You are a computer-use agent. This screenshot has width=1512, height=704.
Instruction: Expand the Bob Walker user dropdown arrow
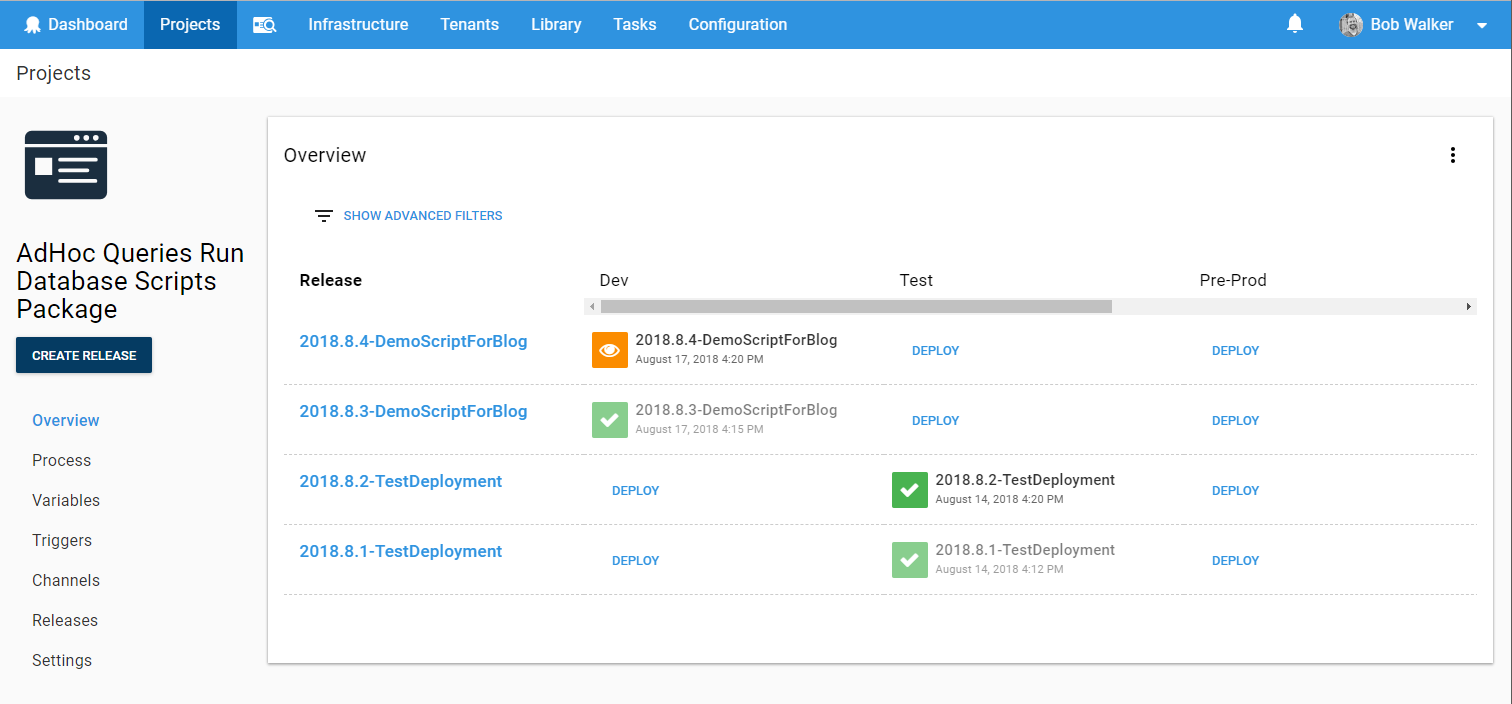pyautogui.click(x=1482, y=26)
